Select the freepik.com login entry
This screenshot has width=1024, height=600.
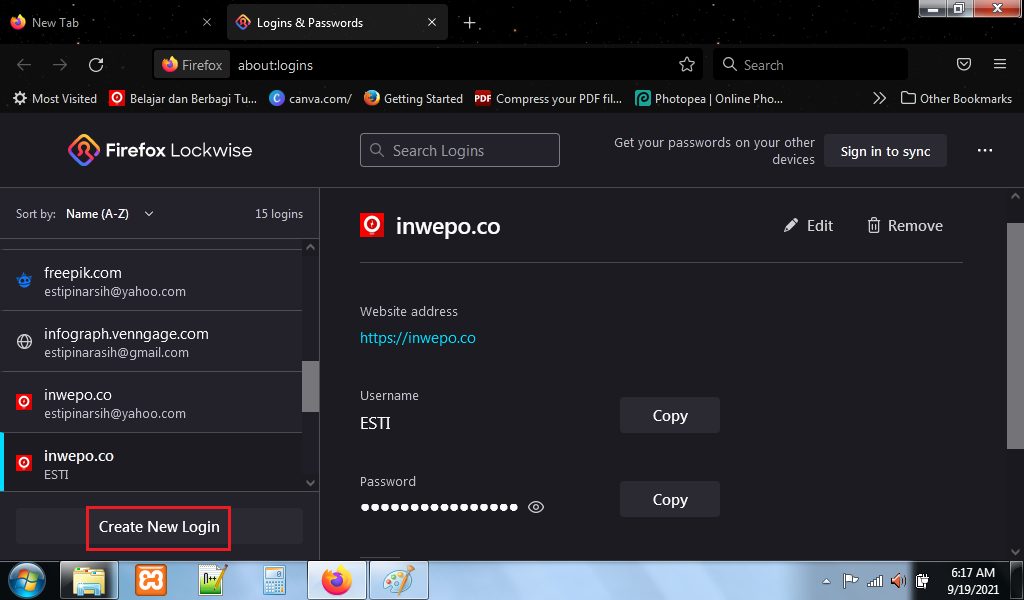pyautogui.click(x=151, y=281)
